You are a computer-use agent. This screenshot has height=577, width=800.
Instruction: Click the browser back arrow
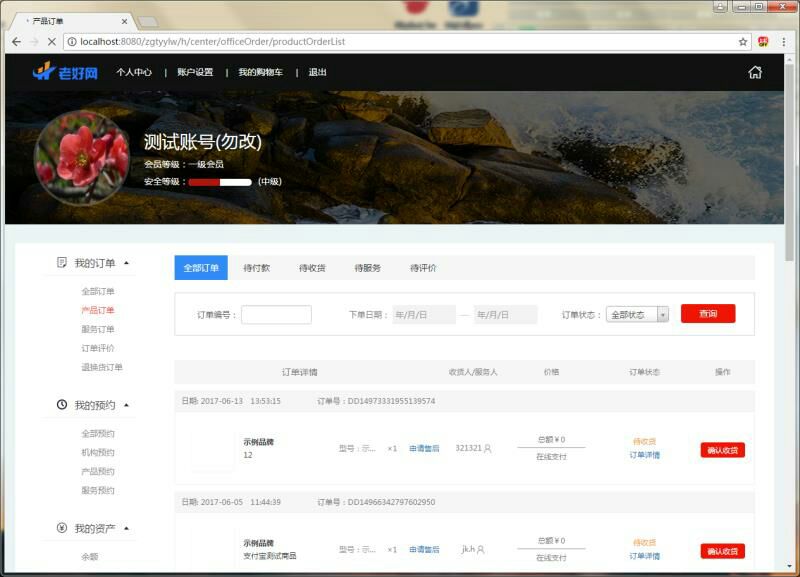point(16,42)
